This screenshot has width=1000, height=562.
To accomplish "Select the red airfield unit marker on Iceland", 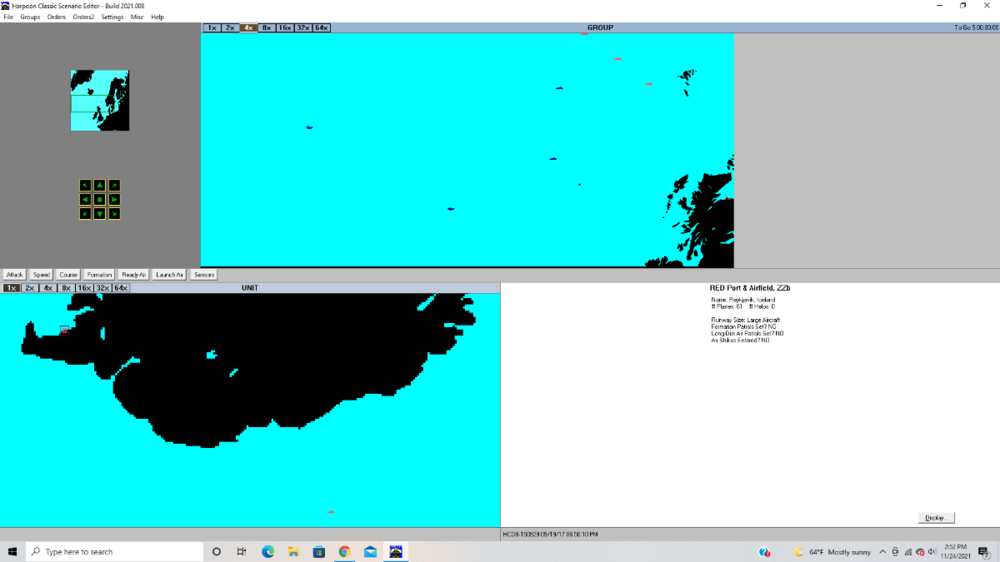I will [65, 329].
